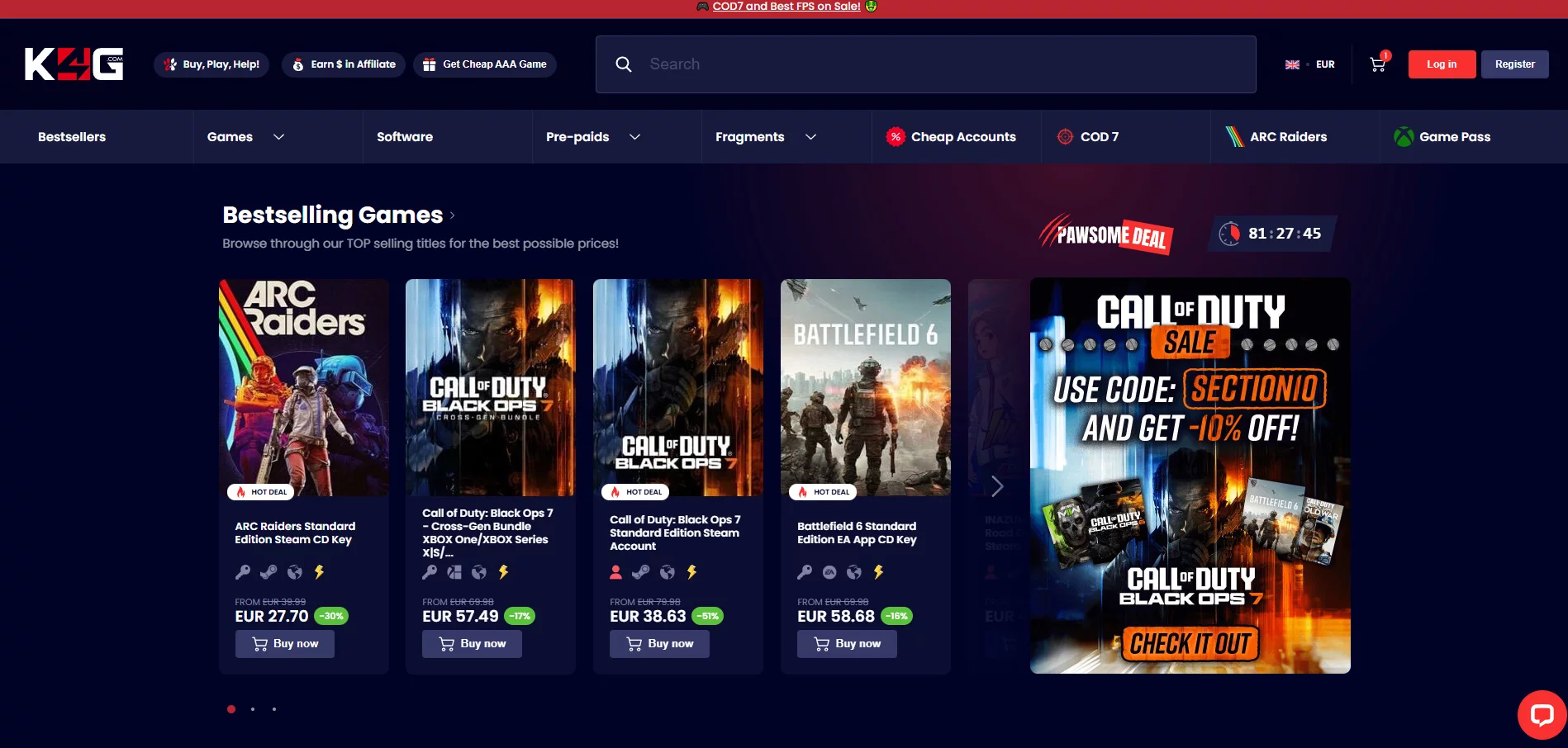Image resolution: width=1568 pixels, height=748 pixels.
Task: Click the Register button
Action: 1514,64
